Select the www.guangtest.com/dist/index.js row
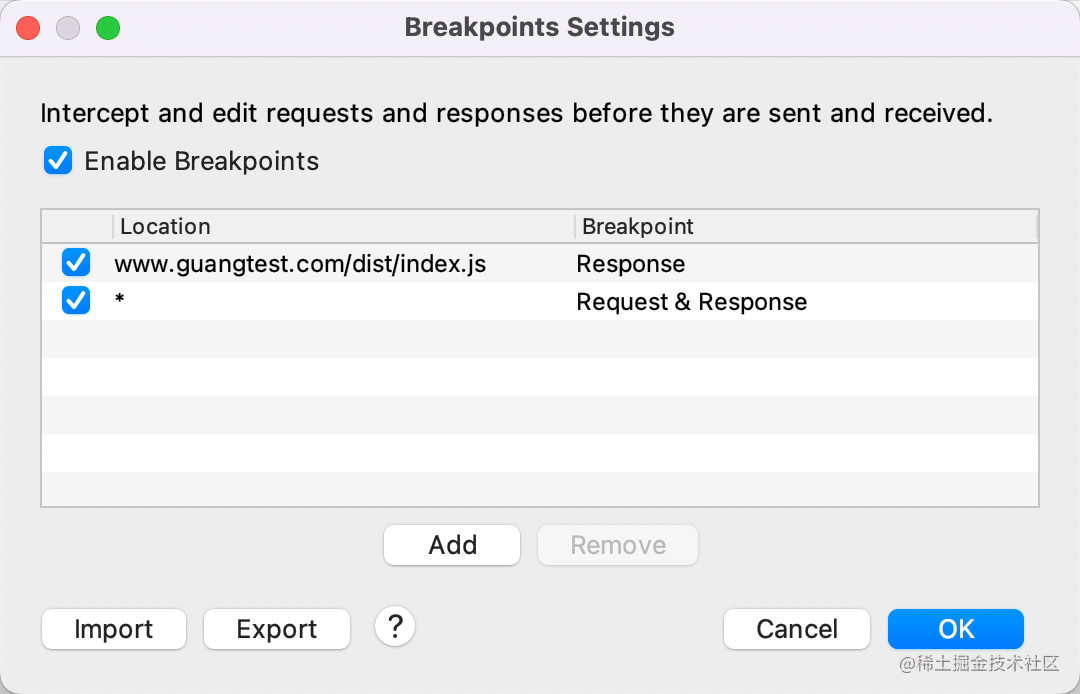1080x694 pixels. [300, 264]
